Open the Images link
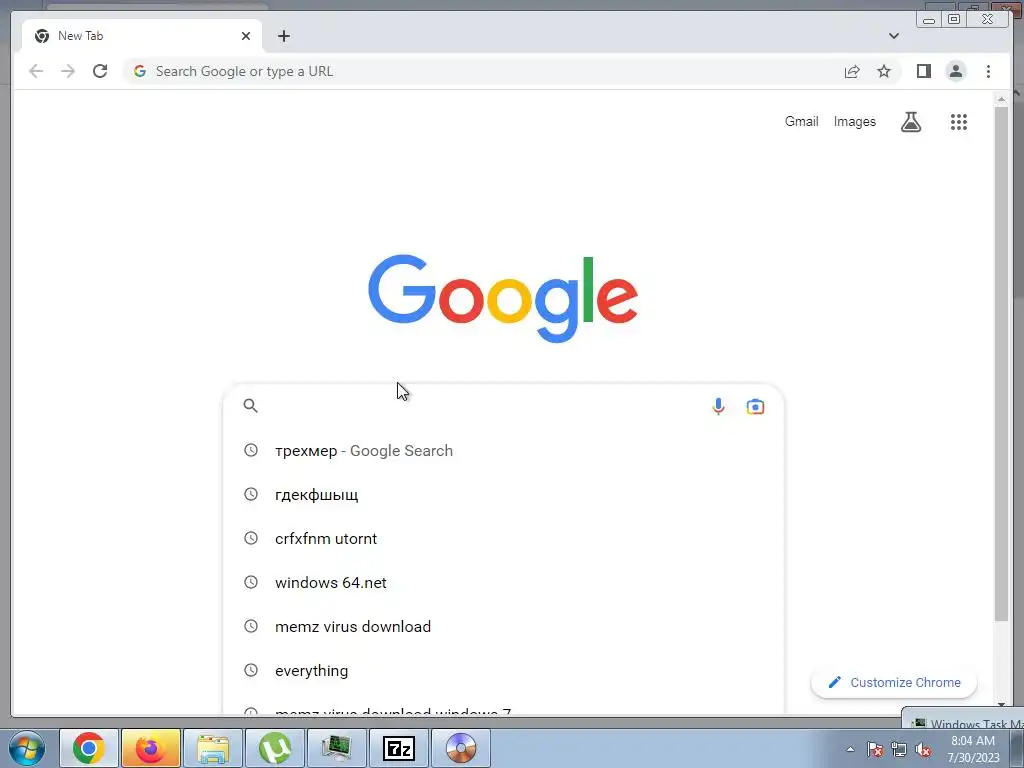Viewport: 1024px width, 768px height. 854,121
